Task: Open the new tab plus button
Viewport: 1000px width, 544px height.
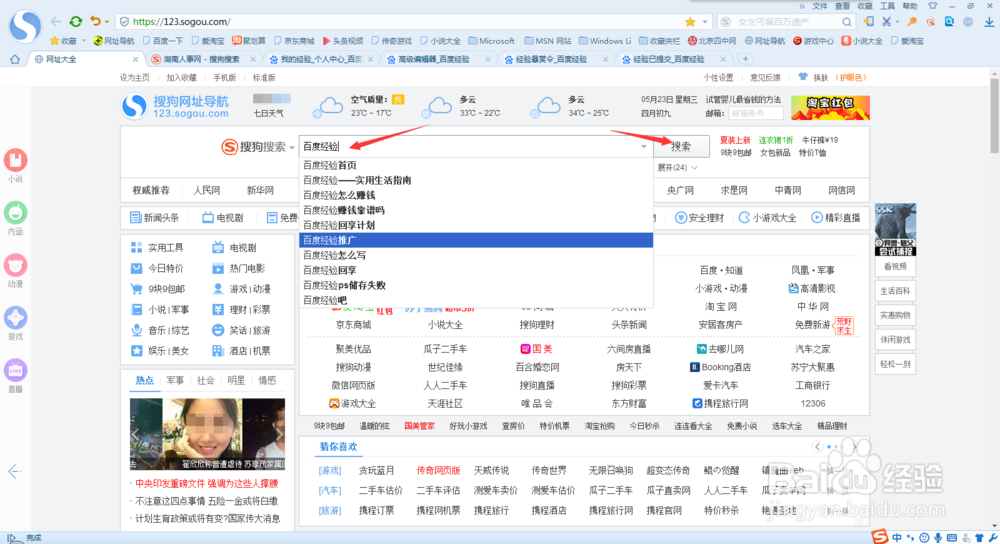Action: click(x=744, y=59)
